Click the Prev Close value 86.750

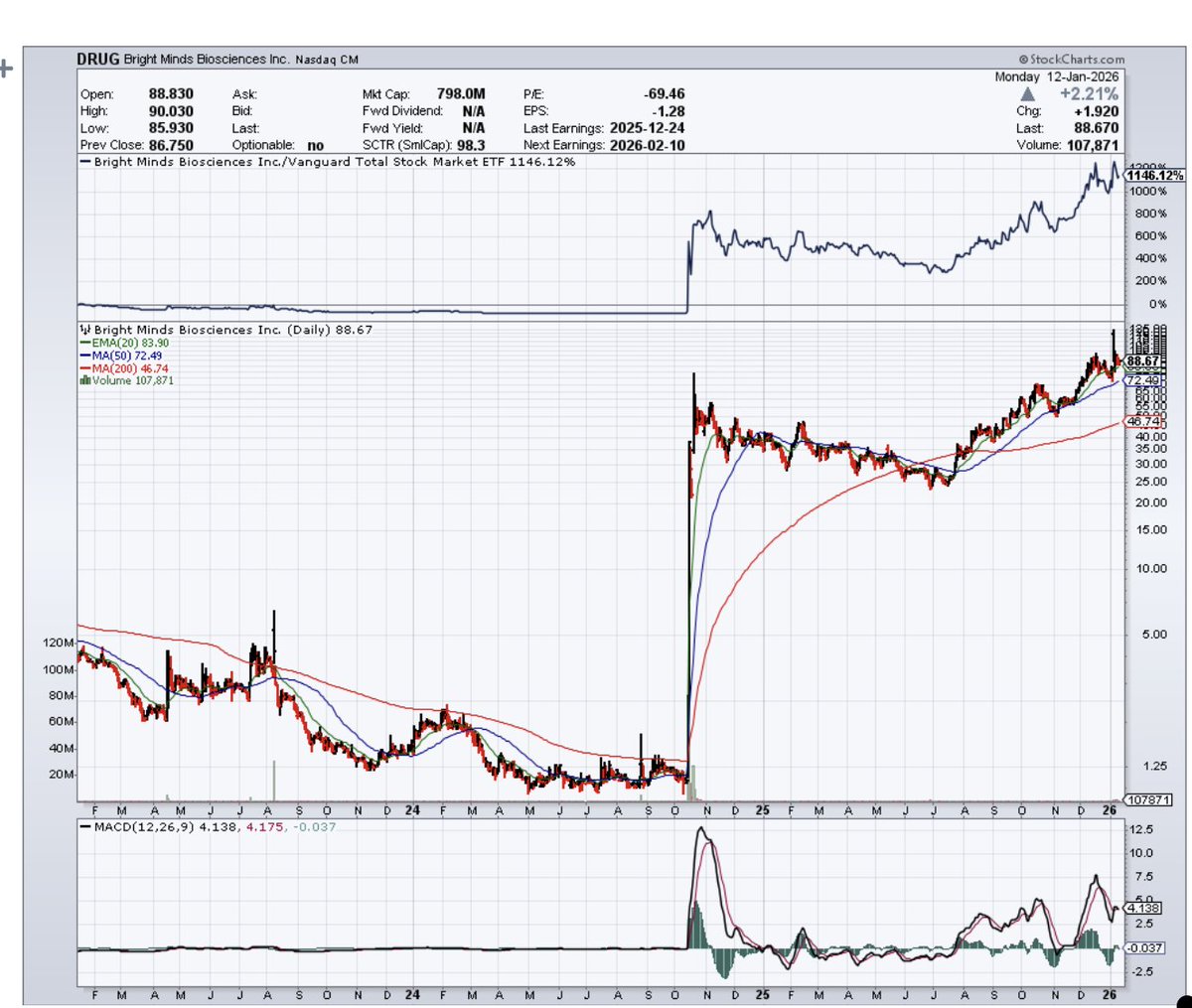click(x=171, y=145)
